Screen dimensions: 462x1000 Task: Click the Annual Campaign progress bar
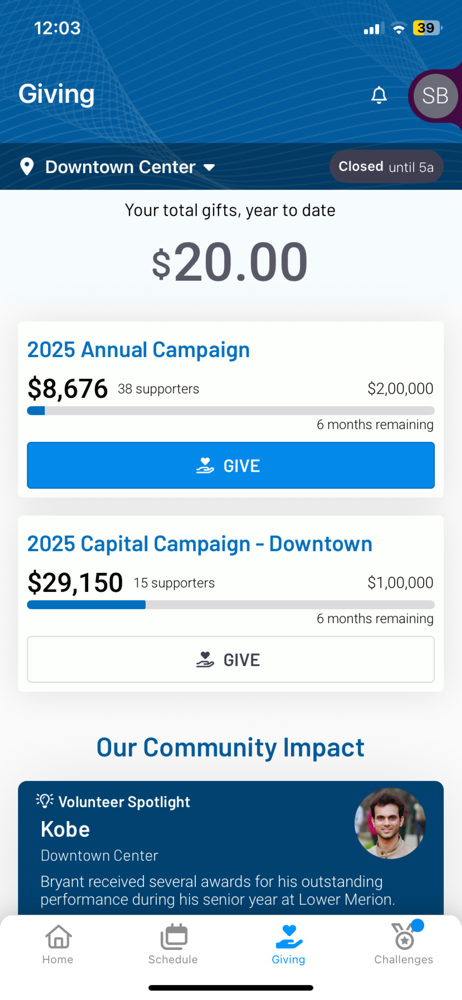point(230,411)
